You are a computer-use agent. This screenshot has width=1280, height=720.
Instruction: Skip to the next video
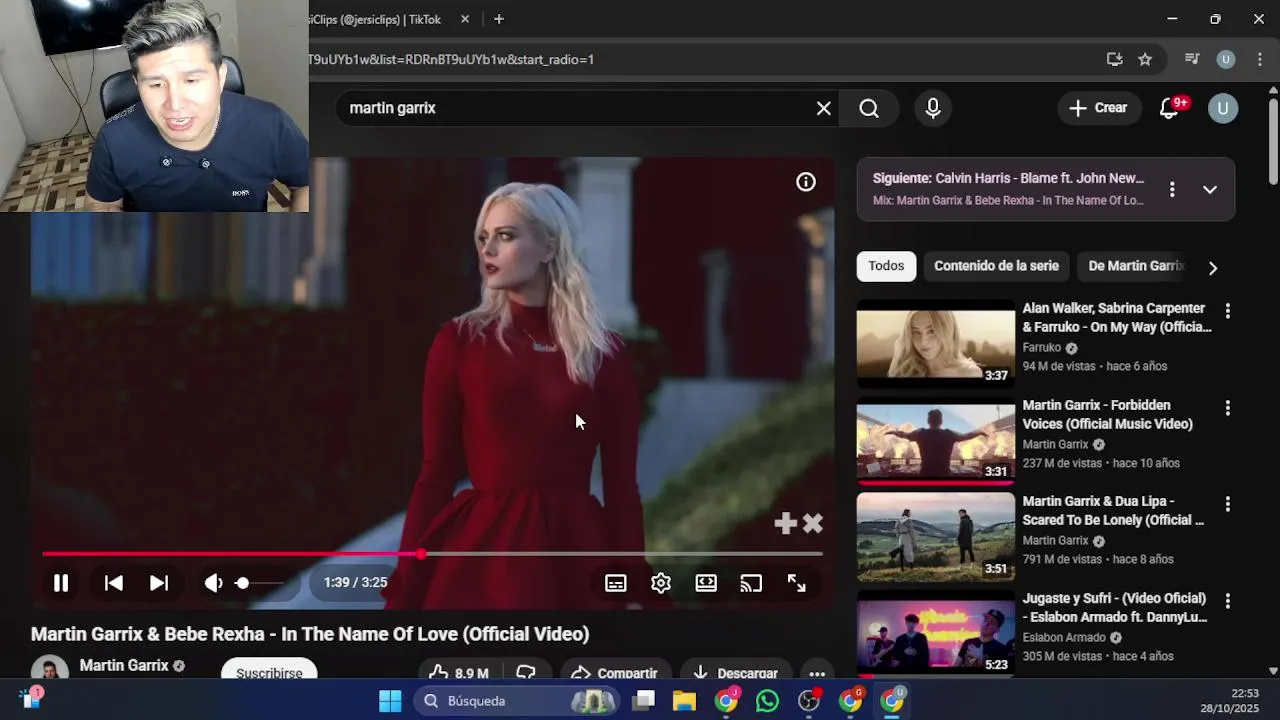[159, 583]
